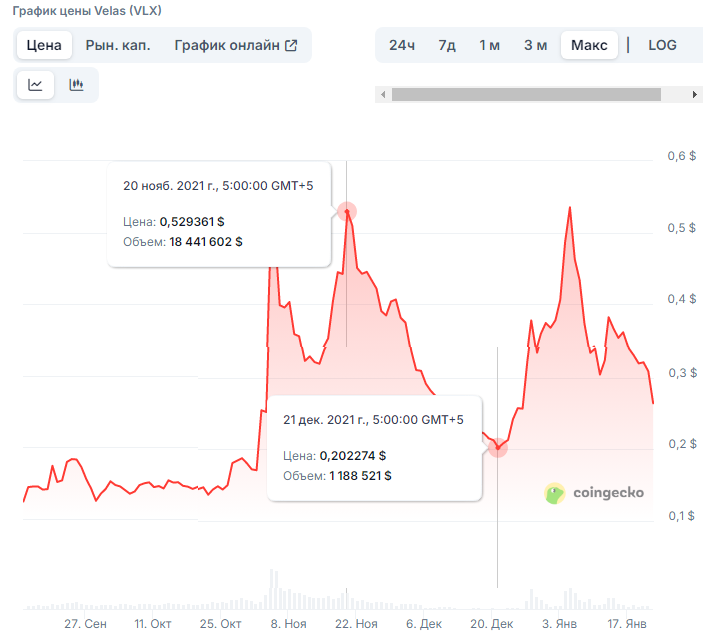Switch to line chart view icon

click(35, 85)
